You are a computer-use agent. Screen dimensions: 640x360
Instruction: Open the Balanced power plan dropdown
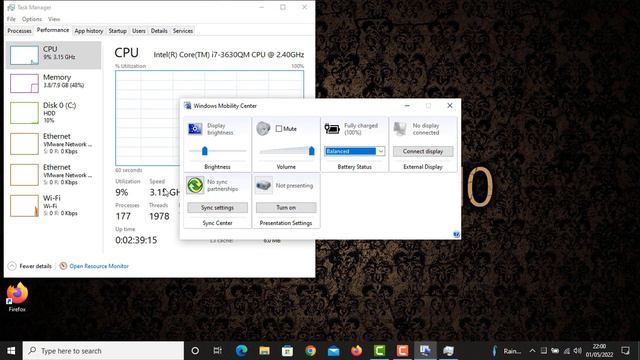[x=354, y=151]
